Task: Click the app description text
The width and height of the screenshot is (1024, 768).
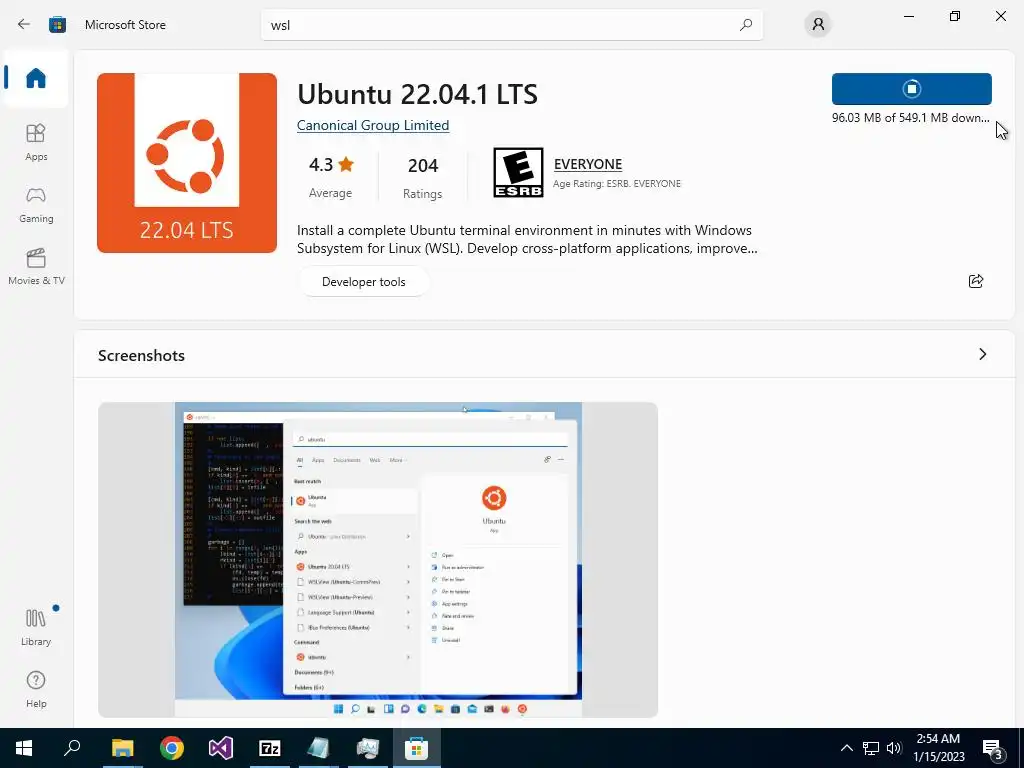Action: click(x=527, y=239)
